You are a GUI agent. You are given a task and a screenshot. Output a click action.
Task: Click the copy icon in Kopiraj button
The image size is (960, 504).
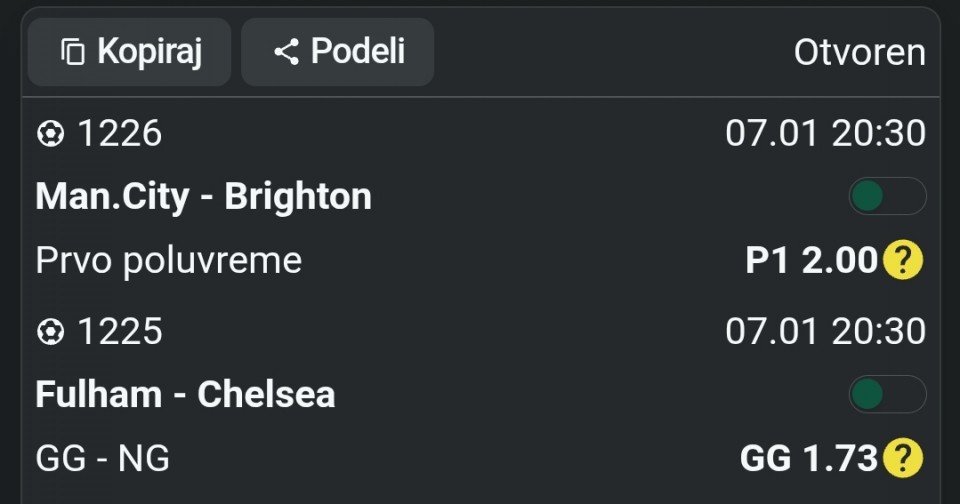73,52
